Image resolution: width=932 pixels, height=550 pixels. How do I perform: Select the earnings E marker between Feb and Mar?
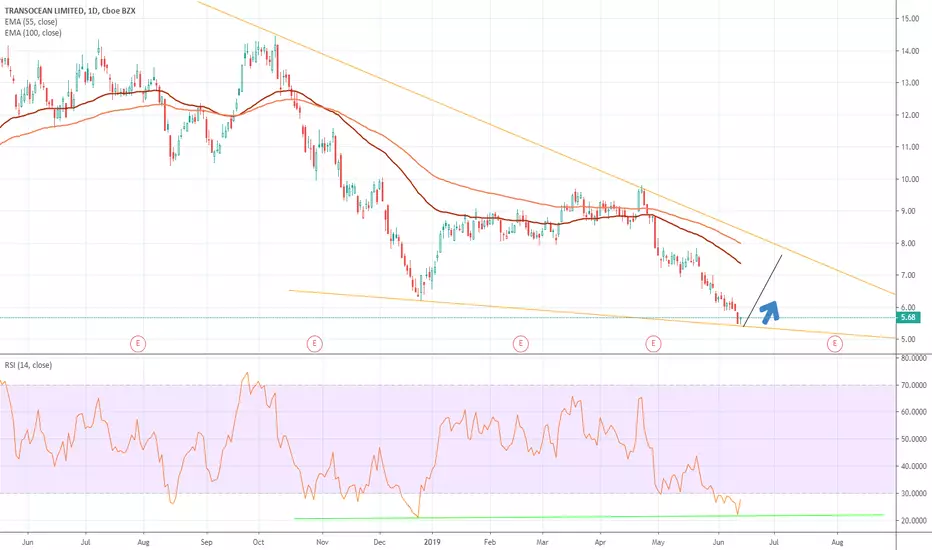click(x=521, y=343)
